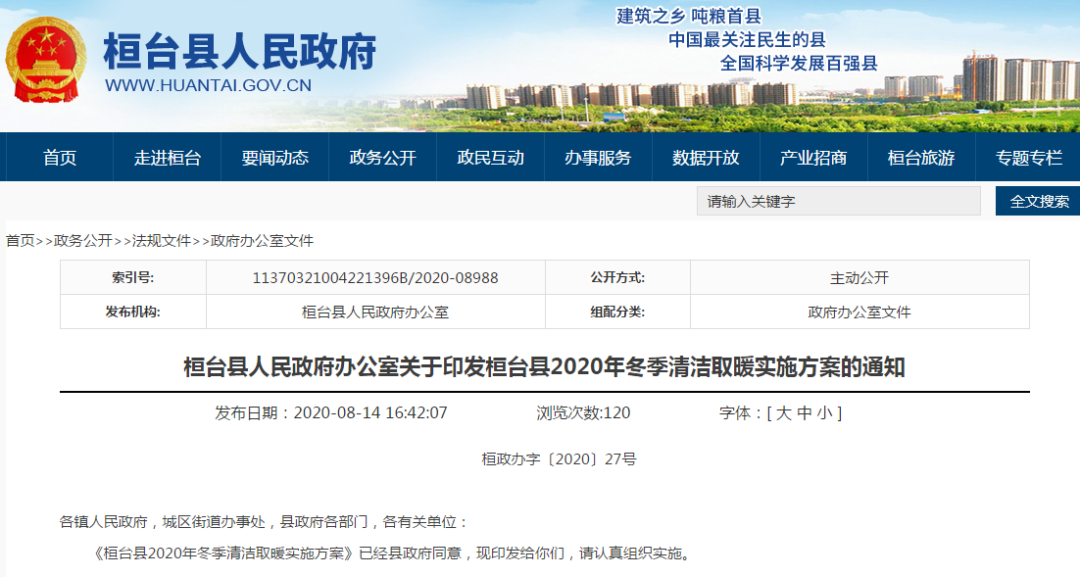This screenshot has width=1080, height=577.
Task: Click the national emblem logo
Action: 45,61
